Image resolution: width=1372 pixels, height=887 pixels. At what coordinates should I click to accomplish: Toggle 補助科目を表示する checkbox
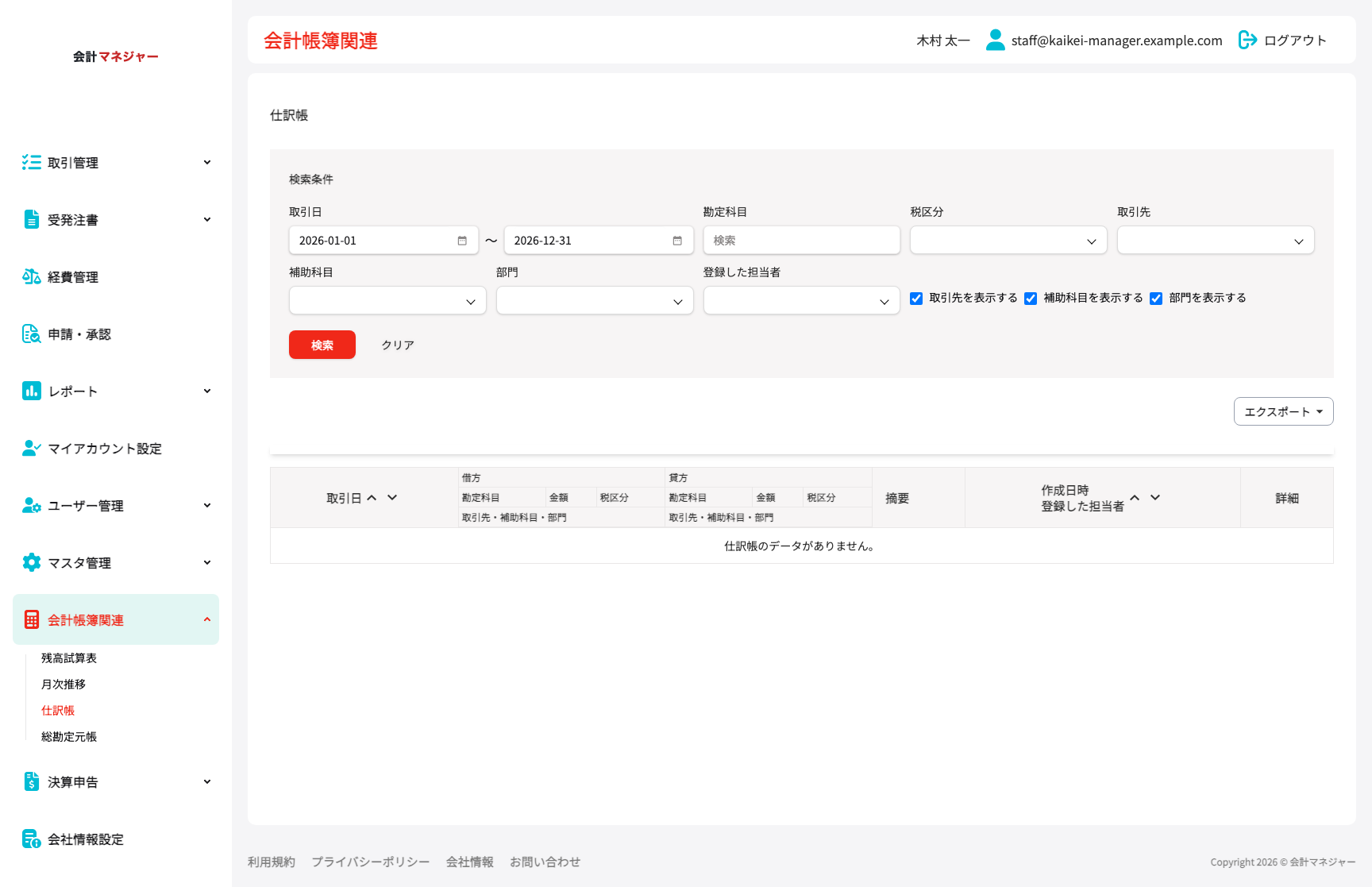1031,299
